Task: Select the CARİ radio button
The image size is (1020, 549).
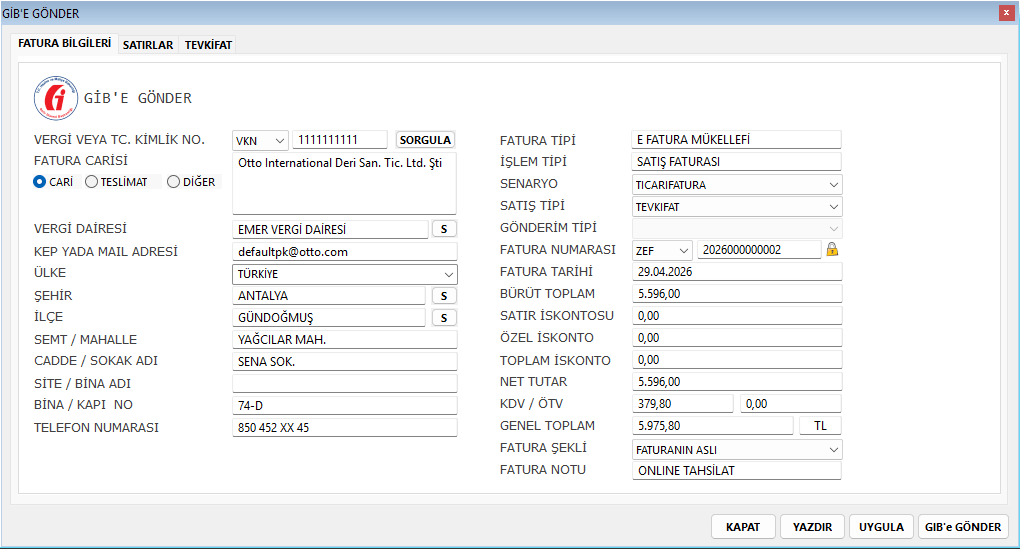Action: [40, 182]
